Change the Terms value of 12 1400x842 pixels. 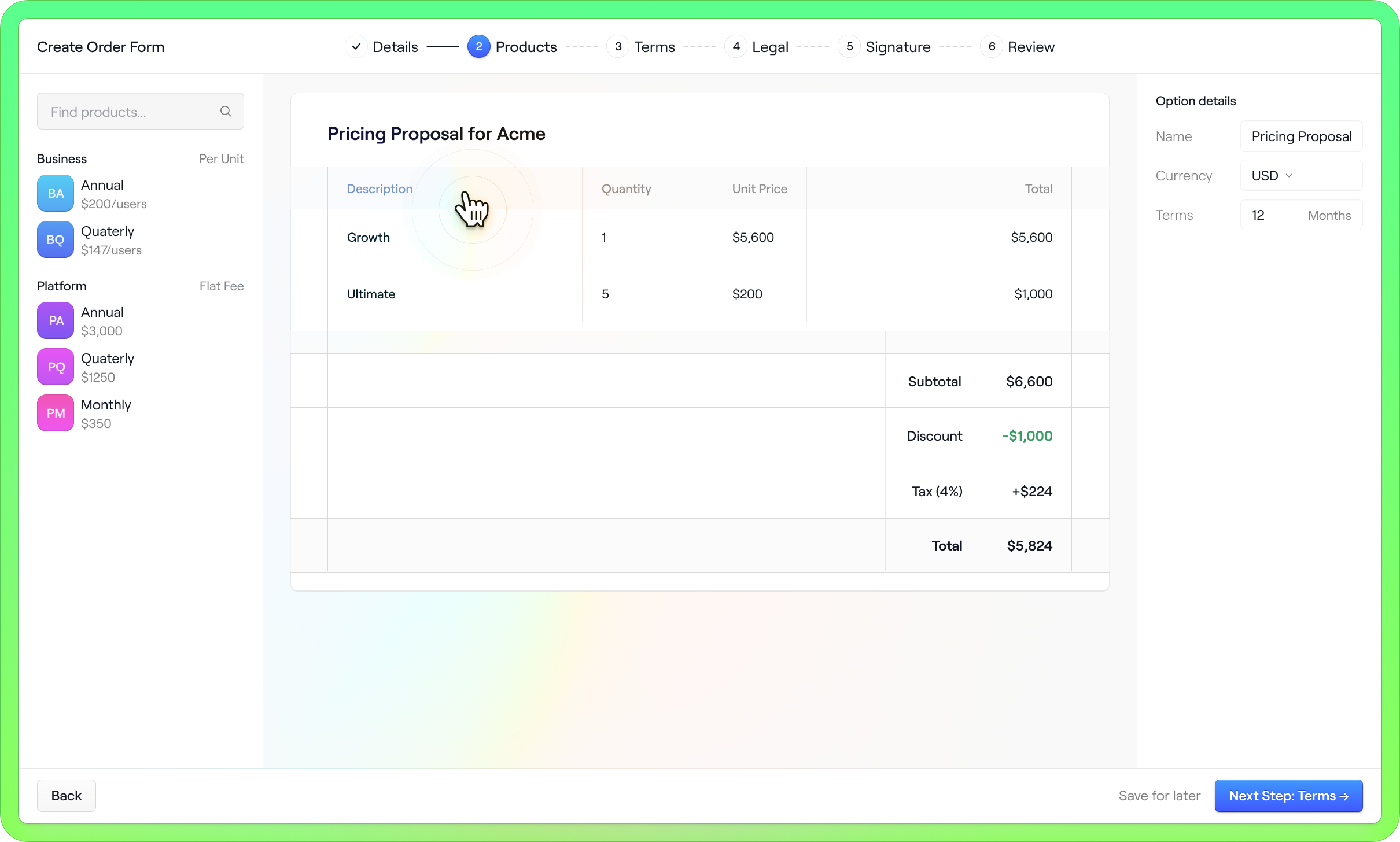[x=1259, y=215]
